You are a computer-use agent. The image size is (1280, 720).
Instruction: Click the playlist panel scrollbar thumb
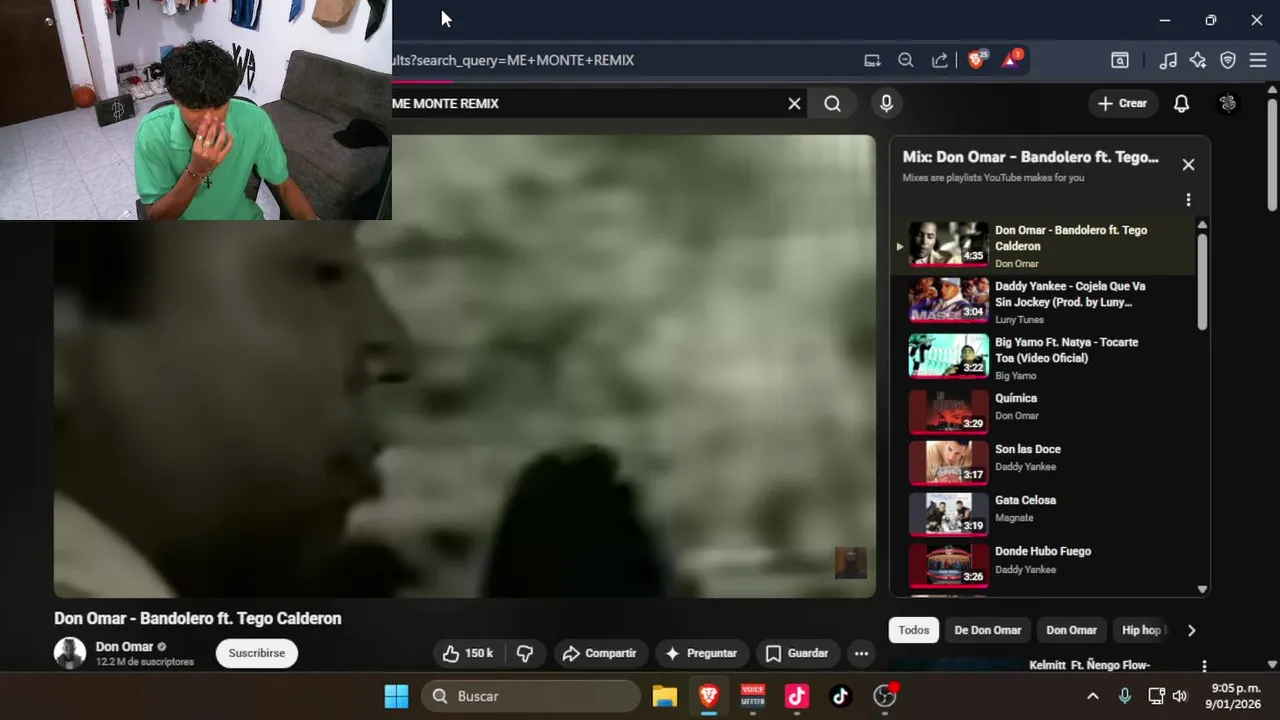tap(1202, 281)
